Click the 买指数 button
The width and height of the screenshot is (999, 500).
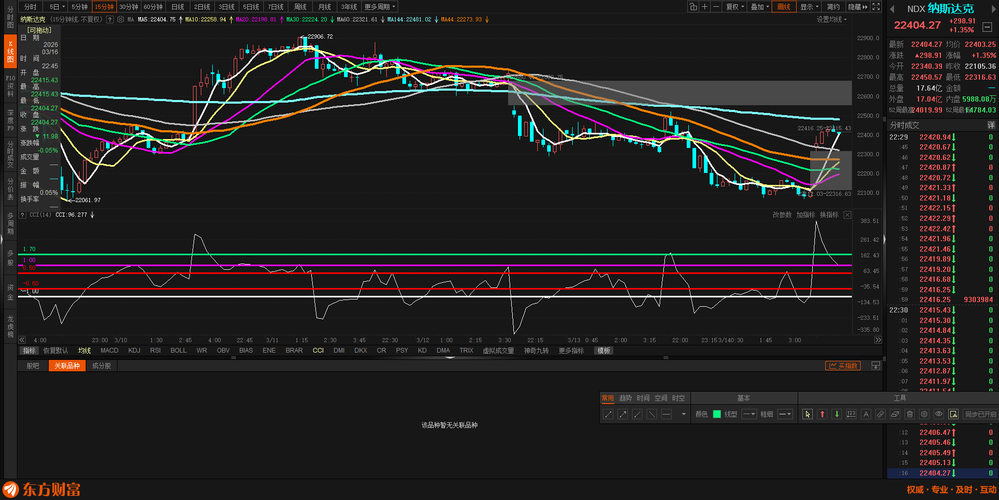(x=844, y=366)
